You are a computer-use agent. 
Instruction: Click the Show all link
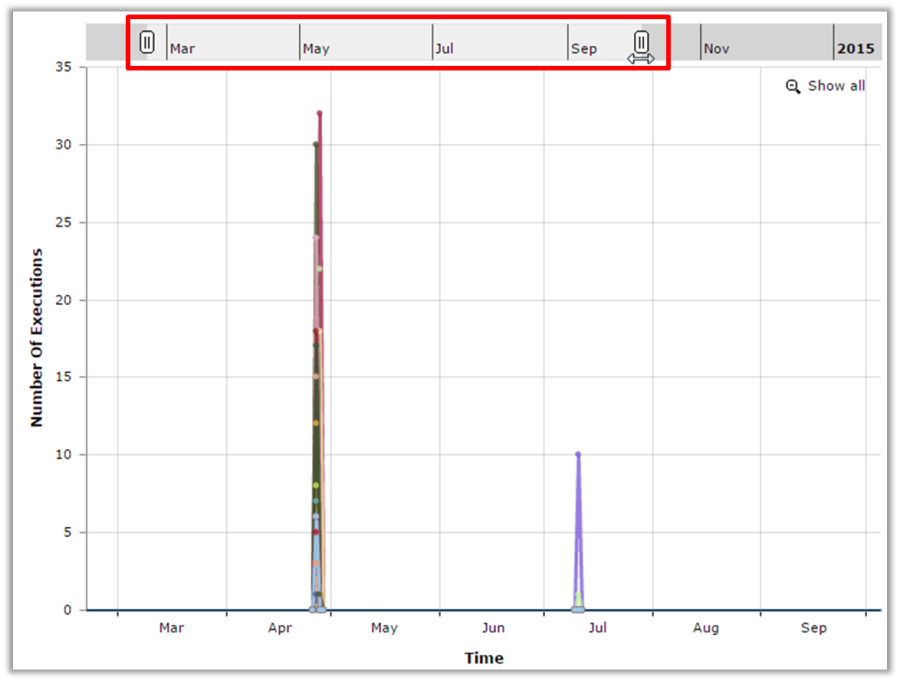[836, 86]
